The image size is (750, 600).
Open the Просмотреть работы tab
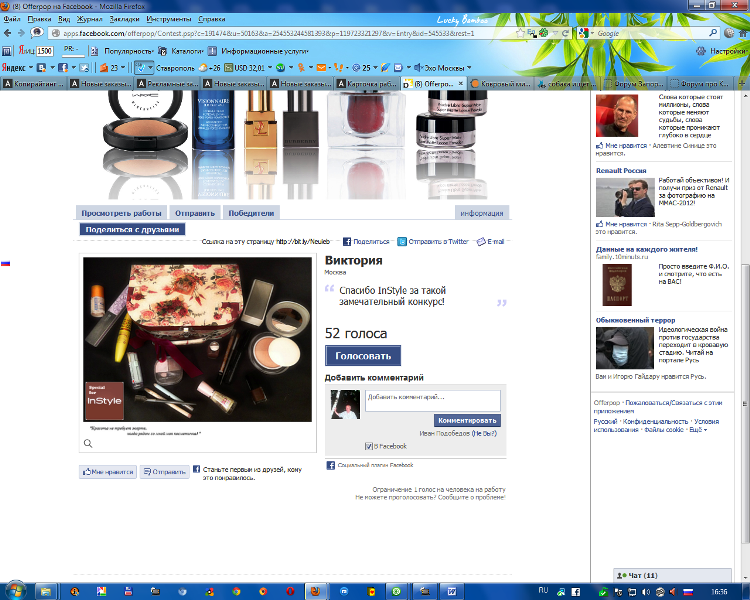point(121,213)
